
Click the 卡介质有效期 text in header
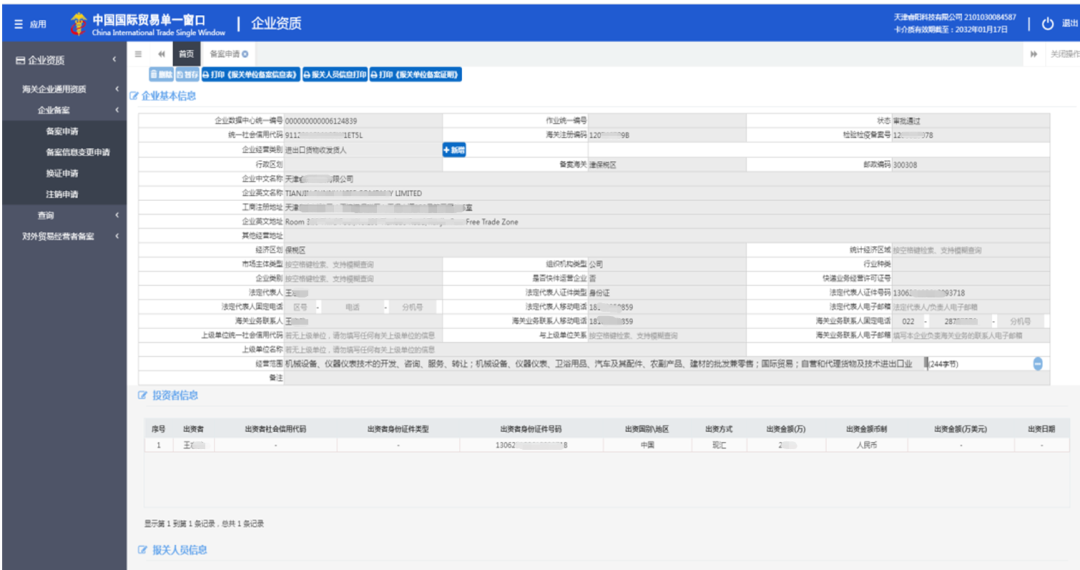[951, 30]
